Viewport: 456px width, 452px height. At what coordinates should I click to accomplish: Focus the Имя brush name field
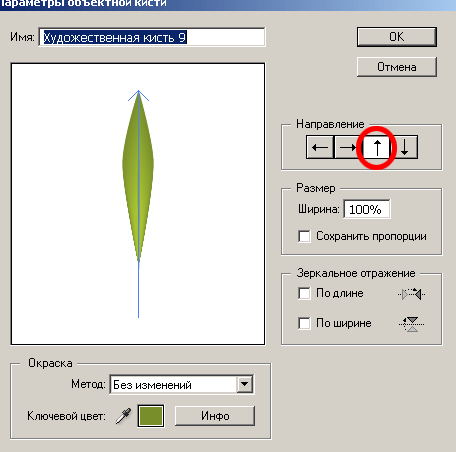(152, 37)
